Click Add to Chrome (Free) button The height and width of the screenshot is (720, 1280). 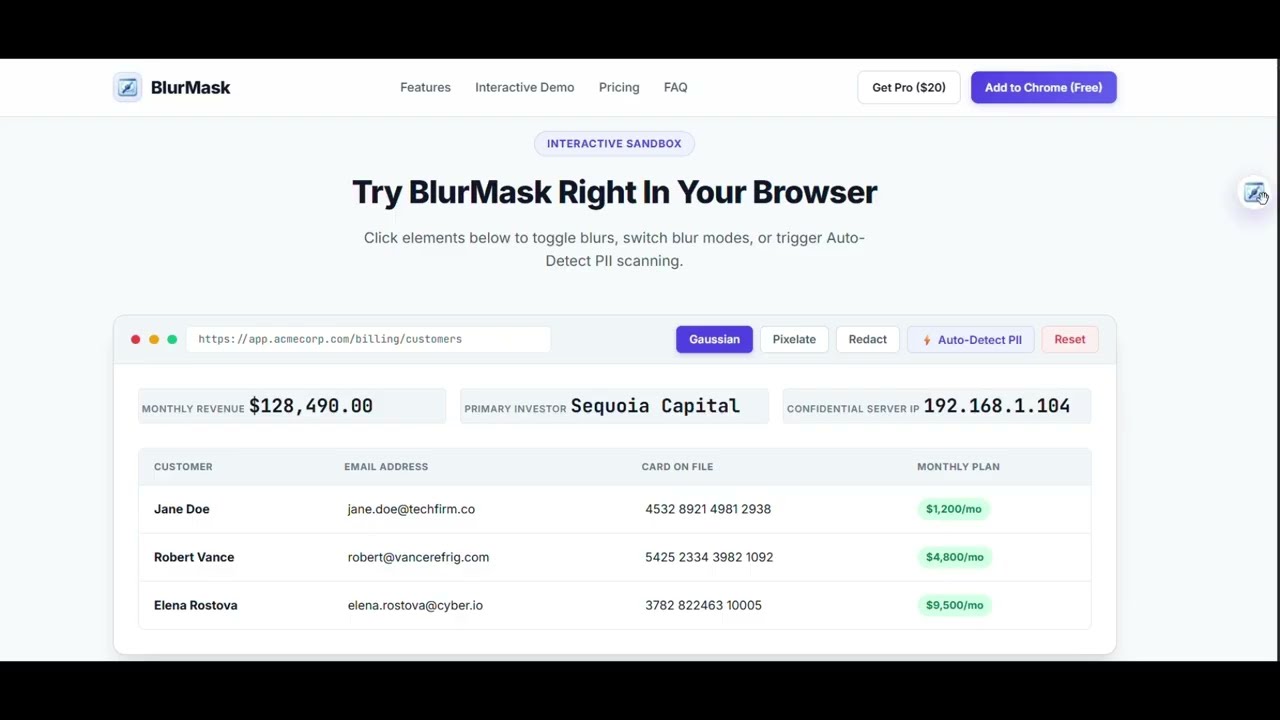point(1043,87)
